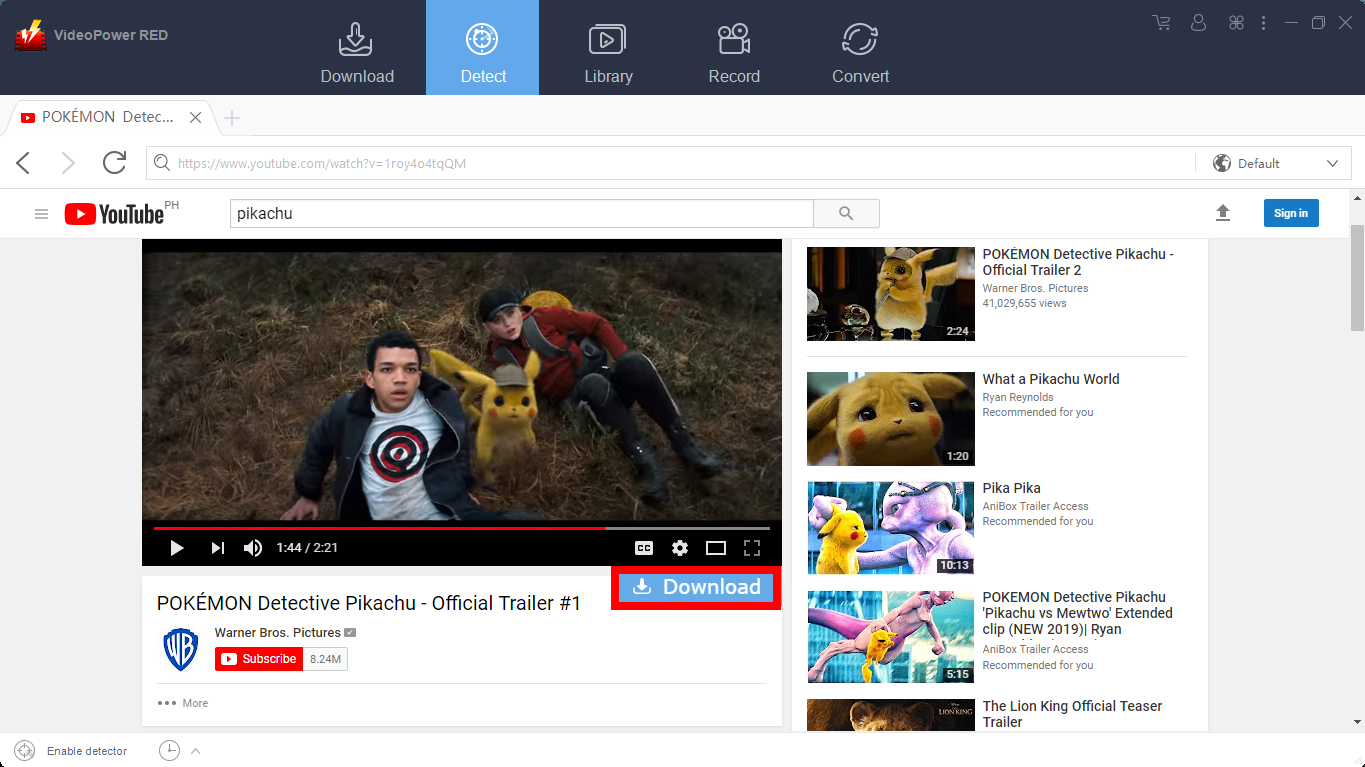Switch to the Library section
Screen dimensions: 1365x767
coord(608,47)
